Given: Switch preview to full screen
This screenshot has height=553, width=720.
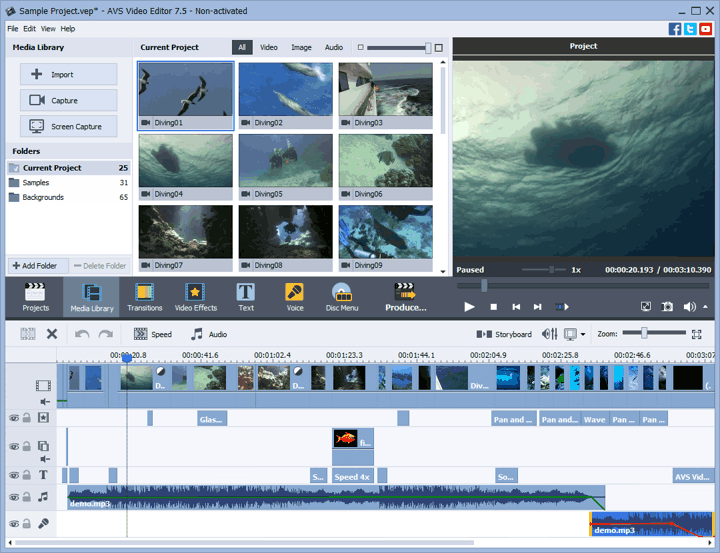Looking at the screenshot, I should point(646,306).
